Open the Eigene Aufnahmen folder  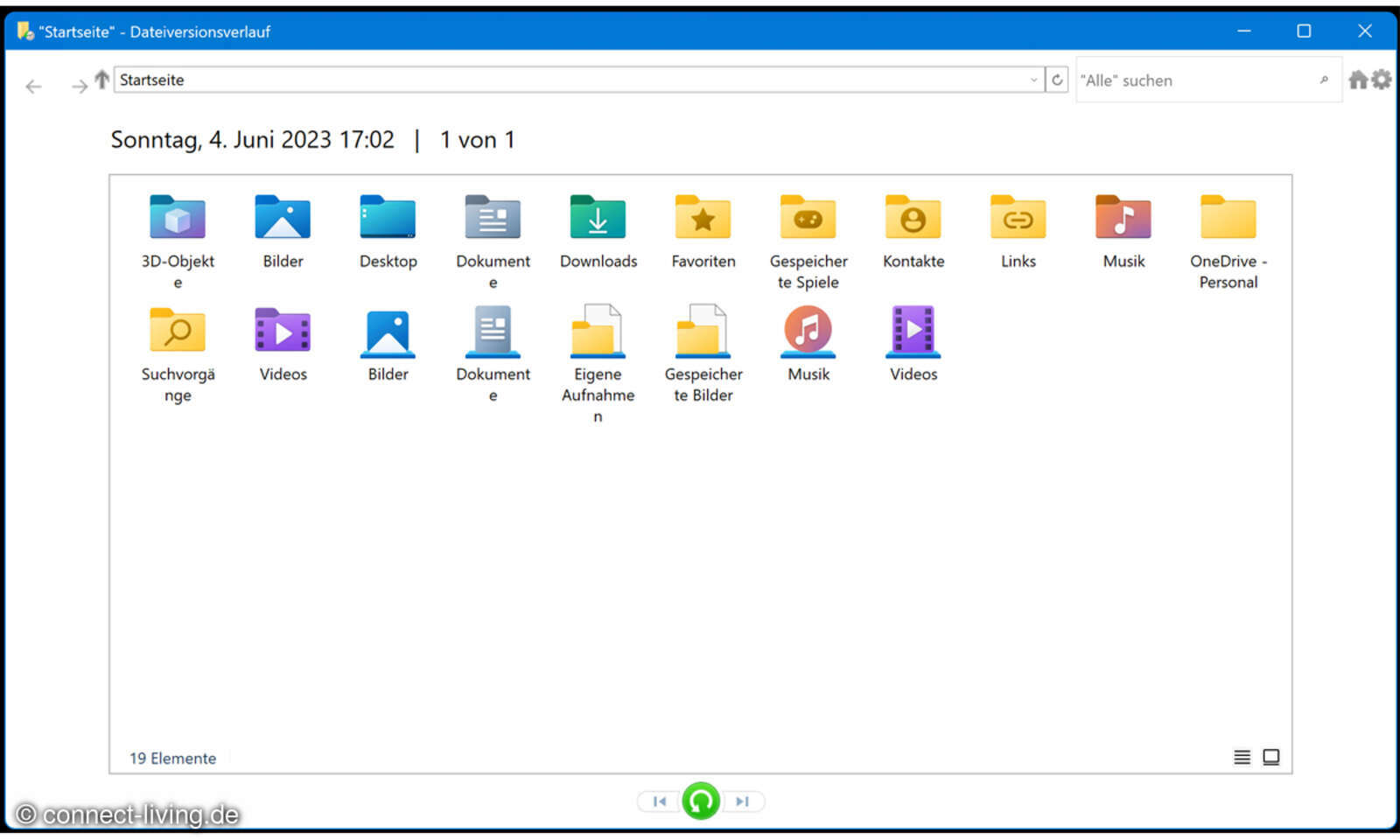598,332
